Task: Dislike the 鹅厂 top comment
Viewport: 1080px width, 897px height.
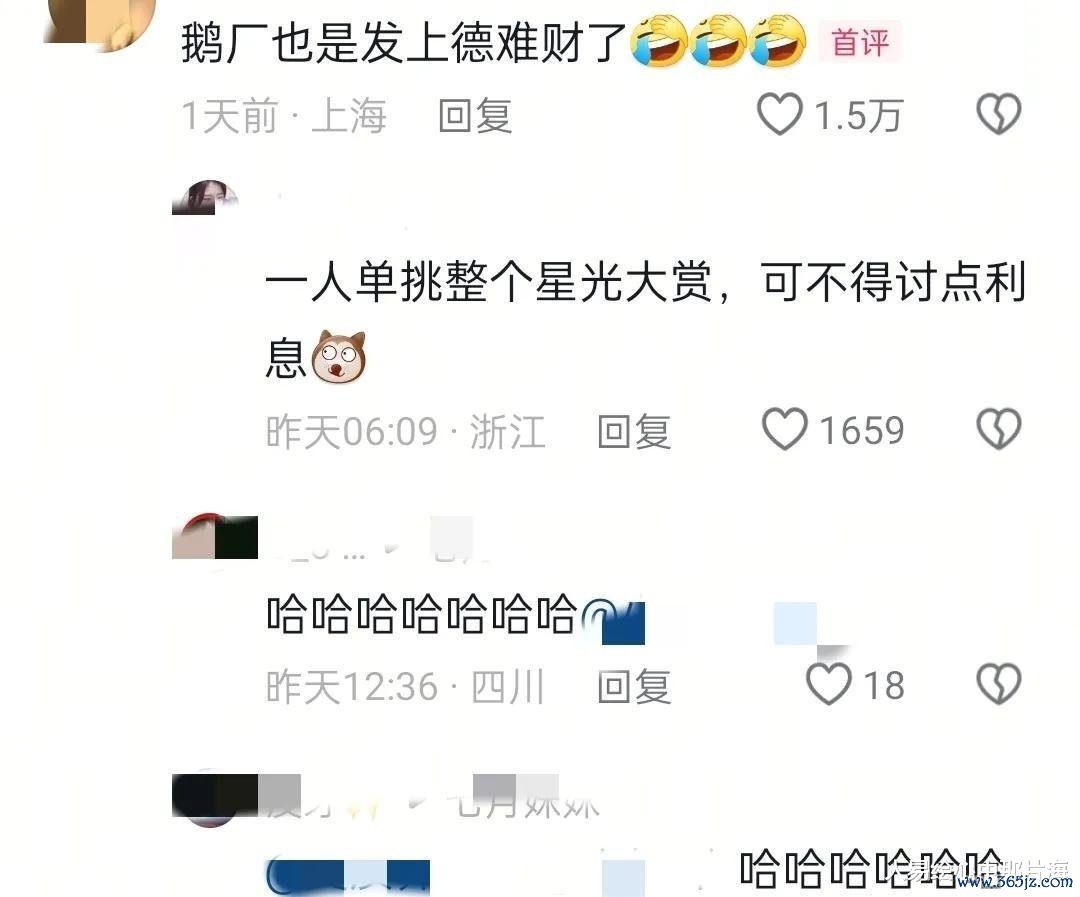Action: click(x=999, y=114)
